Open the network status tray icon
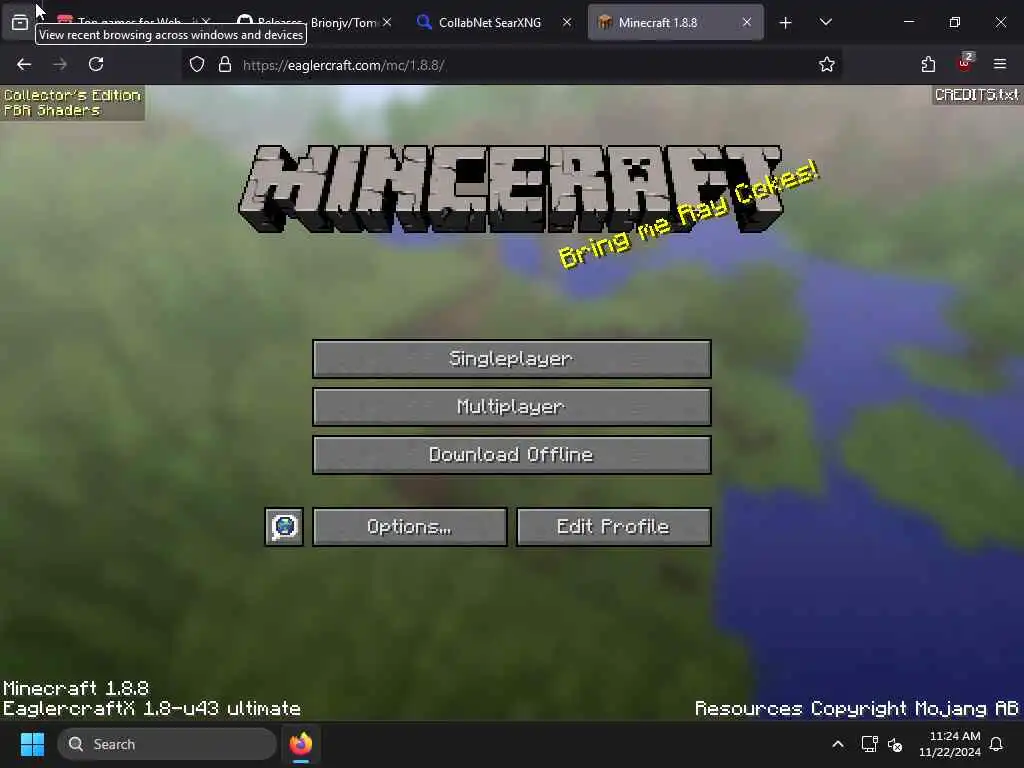 point(869,744)
